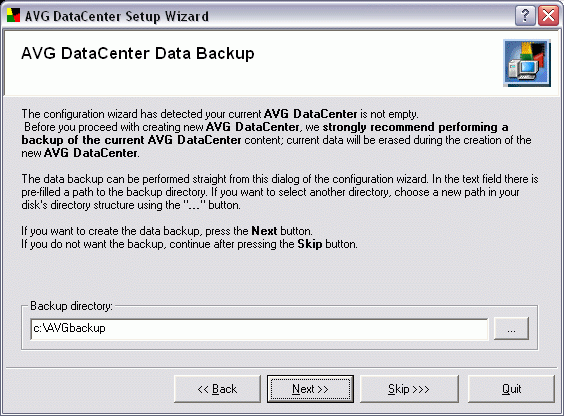Click the bold strongly recommend performing text
564x416 pixels.
tap(415, 127)
